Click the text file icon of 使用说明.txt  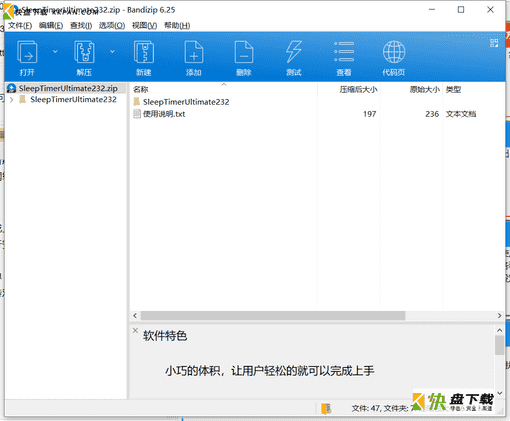137,114
